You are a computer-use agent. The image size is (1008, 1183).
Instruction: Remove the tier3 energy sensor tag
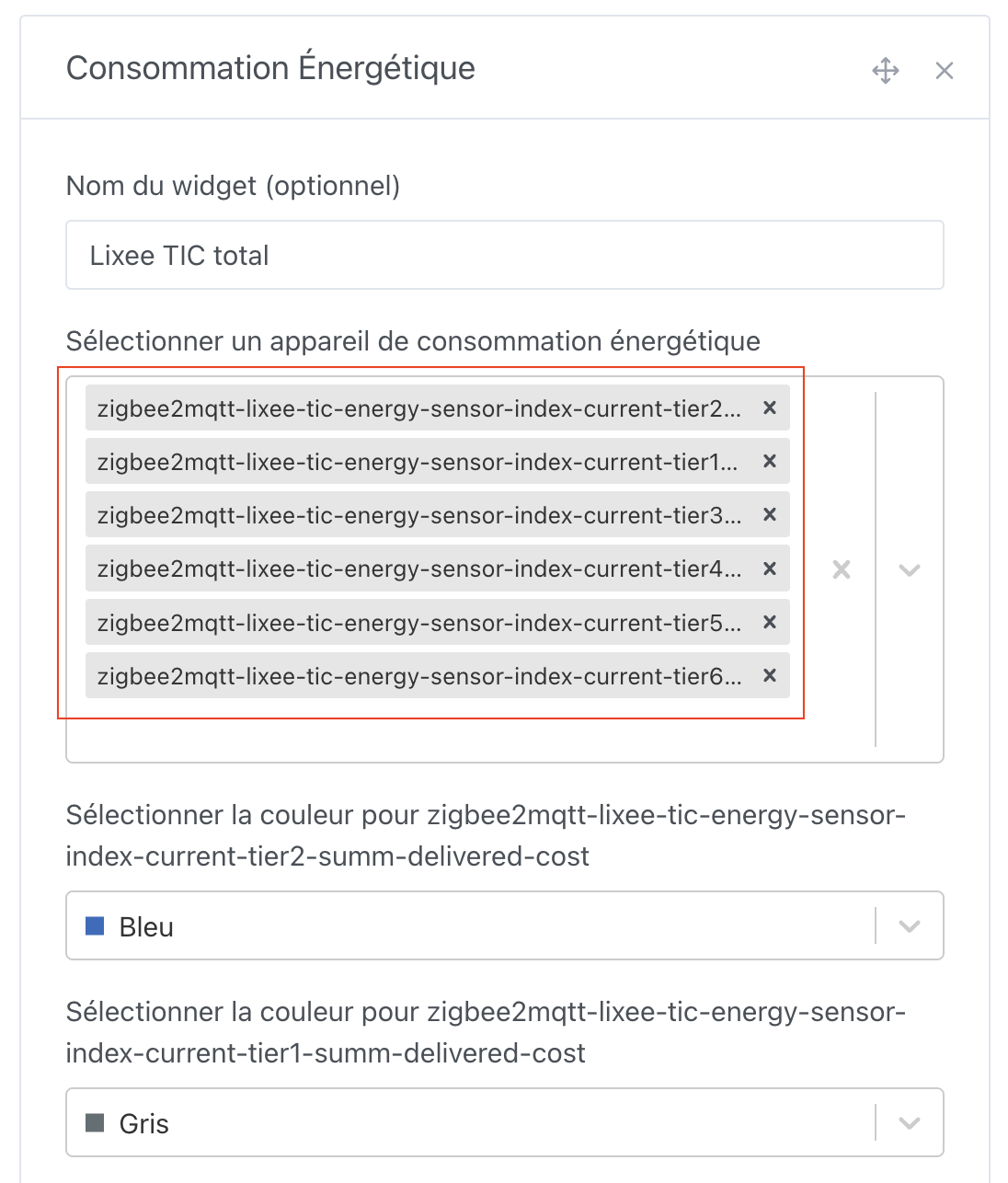(x=770, y=515)
